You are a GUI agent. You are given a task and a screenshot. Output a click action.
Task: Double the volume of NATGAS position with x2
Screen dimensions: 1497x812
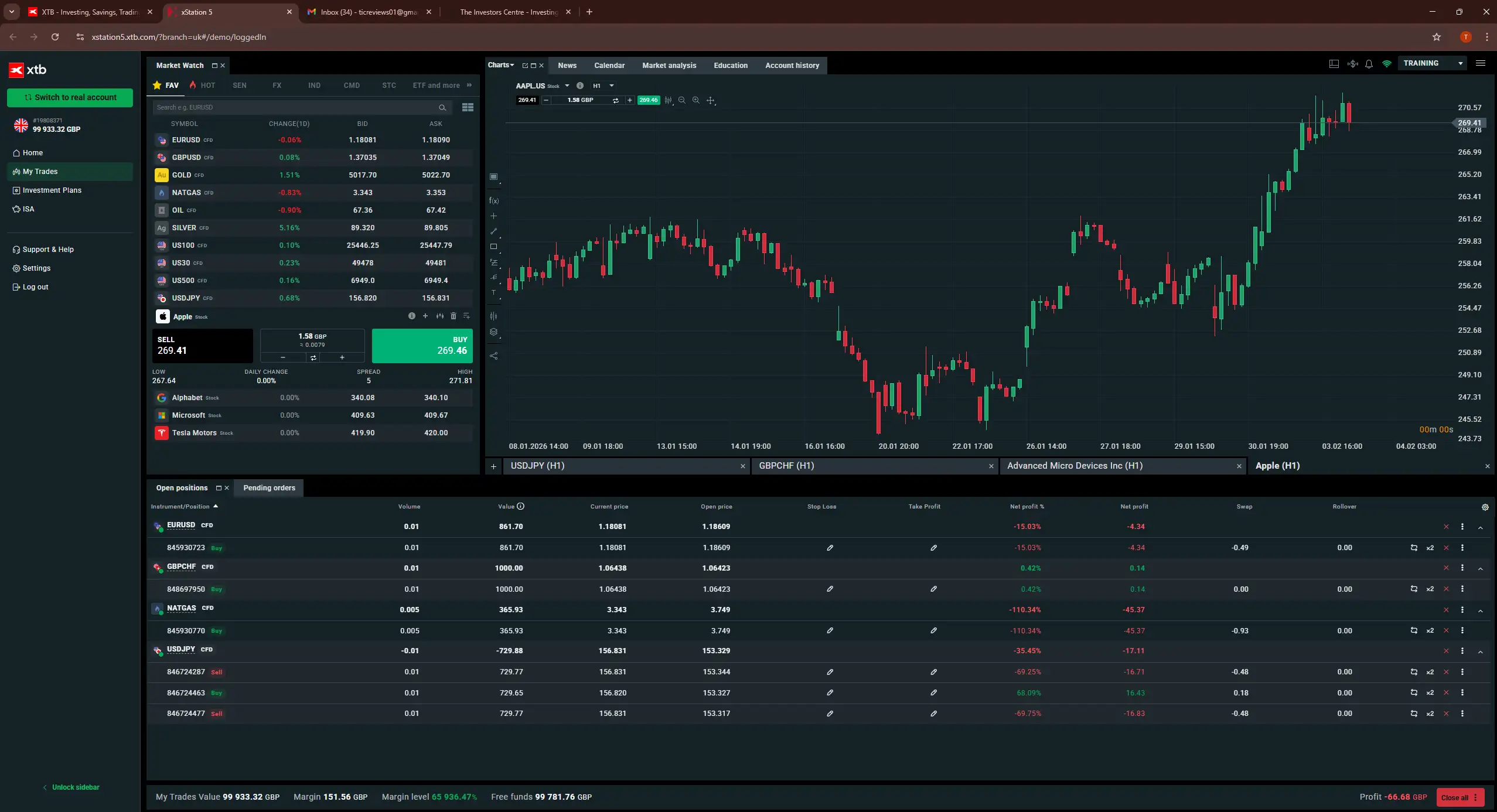pyautogui.click(x=1429, y=631)
